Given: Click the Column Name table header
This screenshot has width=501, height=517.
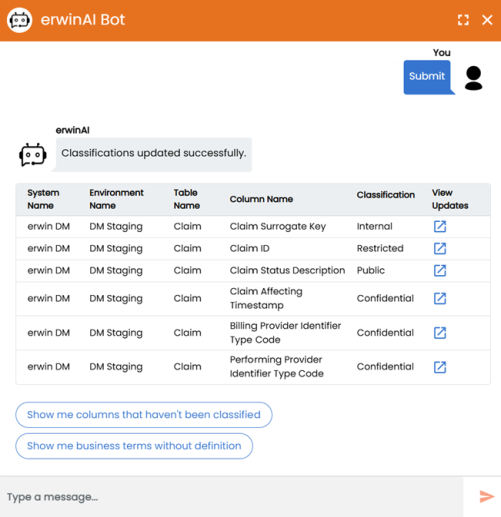Looking at the screenshot, I should 261,199.
